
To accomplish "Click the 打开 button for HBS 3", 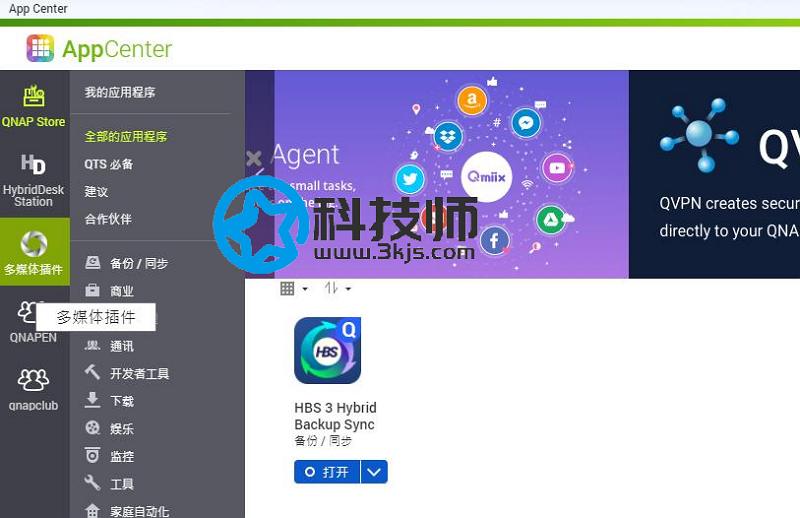I will coord(327,472).
